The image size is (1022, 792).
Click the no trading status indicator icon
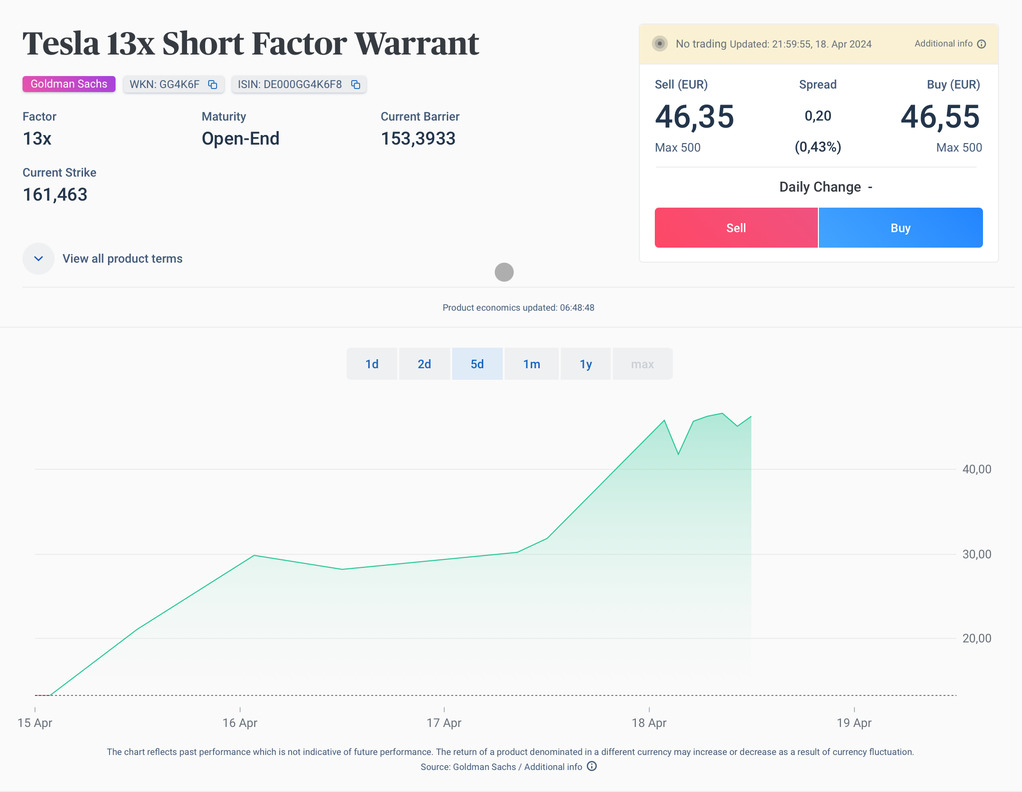tap(659, 44)
